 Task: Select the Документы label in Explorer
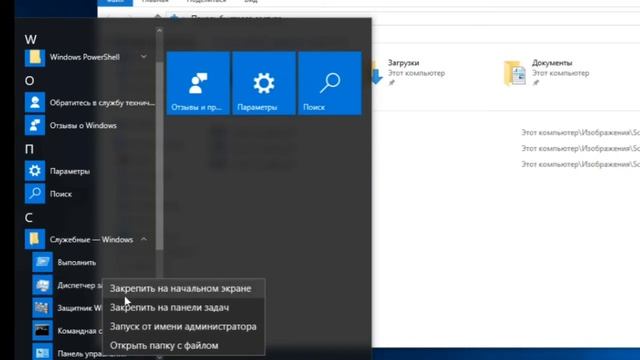point(552,63)
